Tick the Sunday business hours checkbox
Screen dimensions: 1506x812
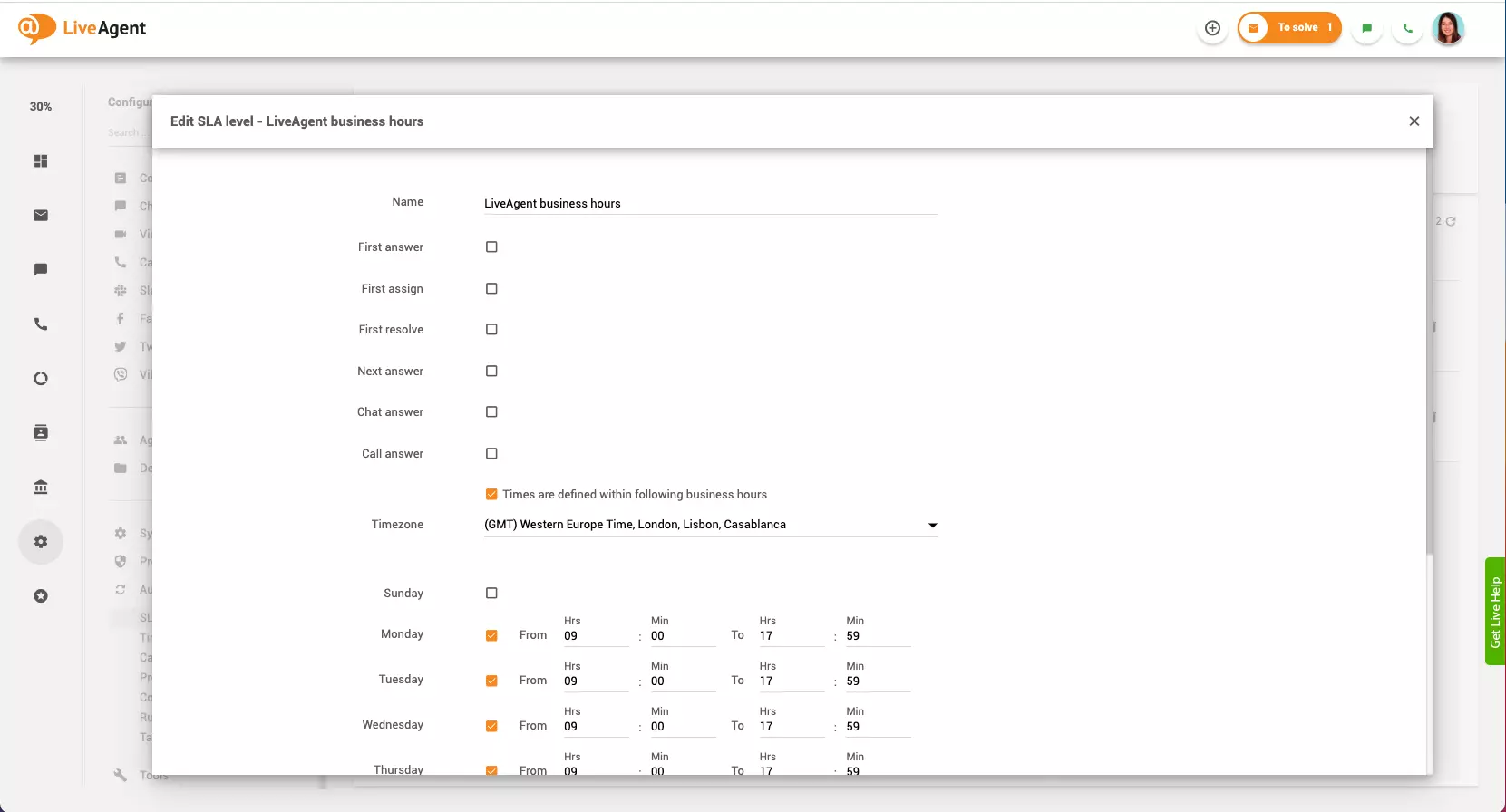point(491,594)
